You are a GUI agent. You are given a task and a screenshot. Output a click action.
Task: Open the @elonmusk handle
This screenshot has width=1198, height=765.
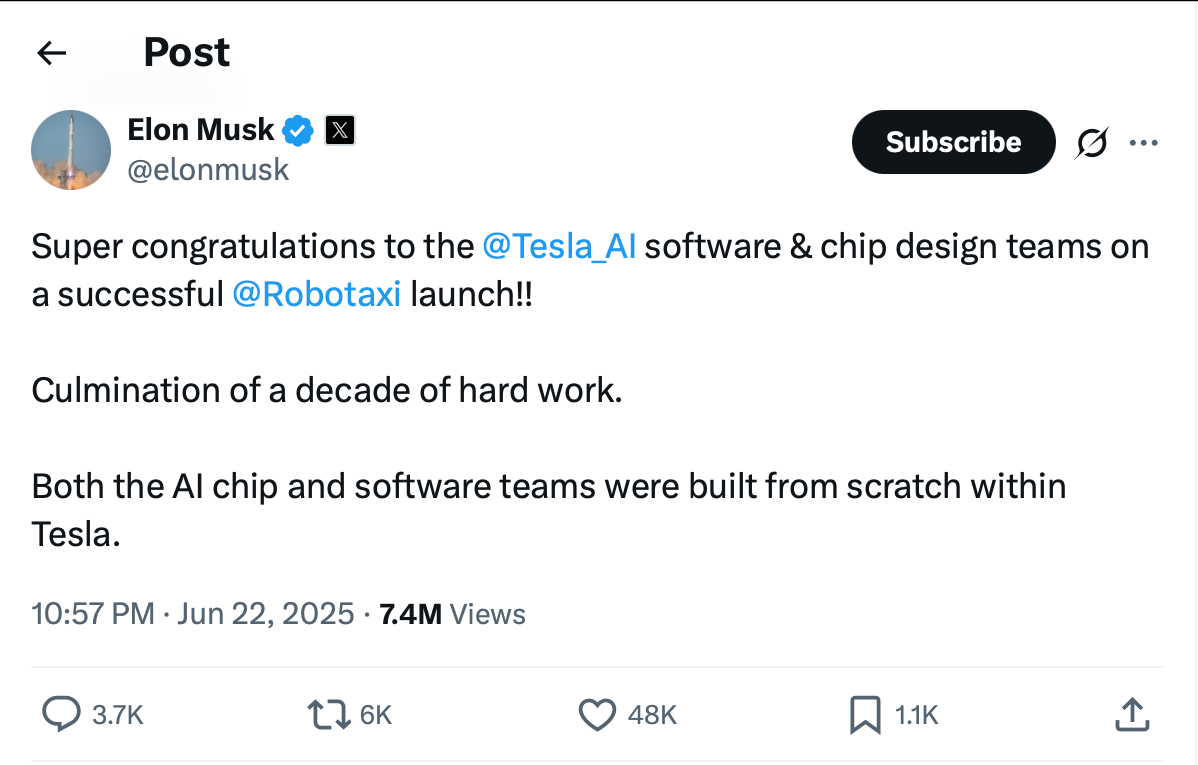[208, 170]
